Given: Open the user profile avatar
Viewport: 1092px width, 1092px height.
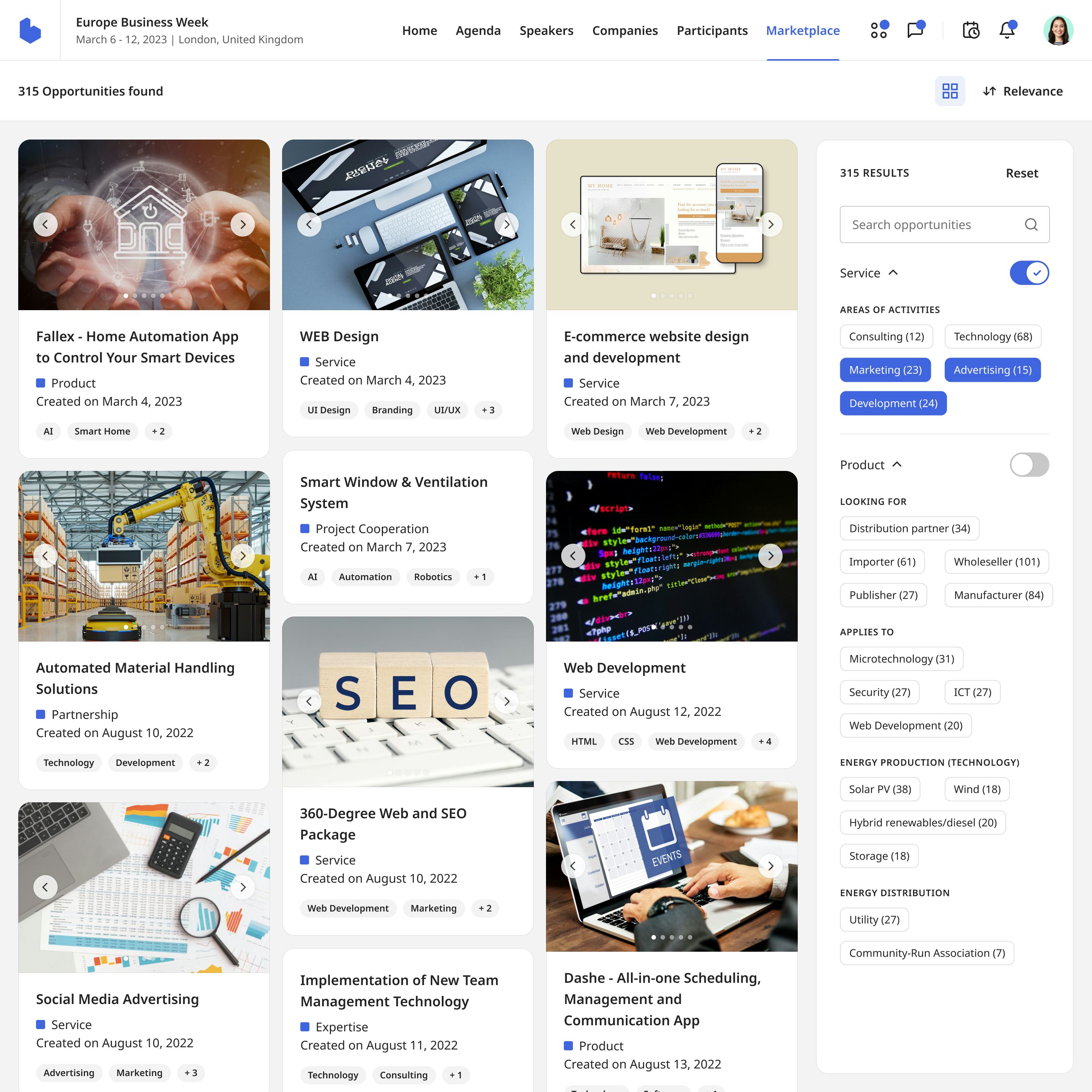Looking at the screenshot, I should tap(1062, 30).
